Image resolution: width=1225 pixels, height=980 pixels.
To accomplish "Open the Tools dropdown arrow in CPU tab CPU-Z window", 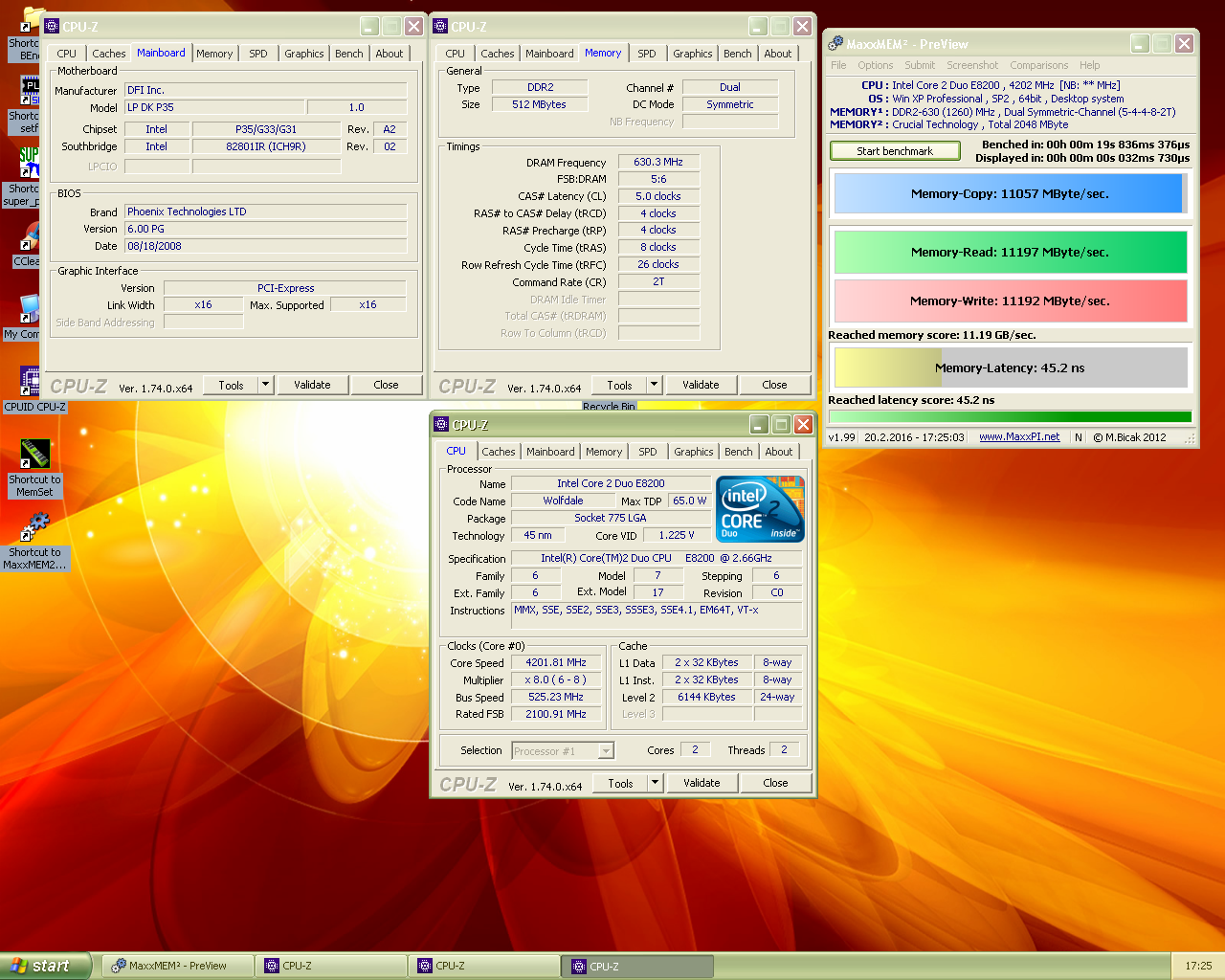I will point(656,783).
